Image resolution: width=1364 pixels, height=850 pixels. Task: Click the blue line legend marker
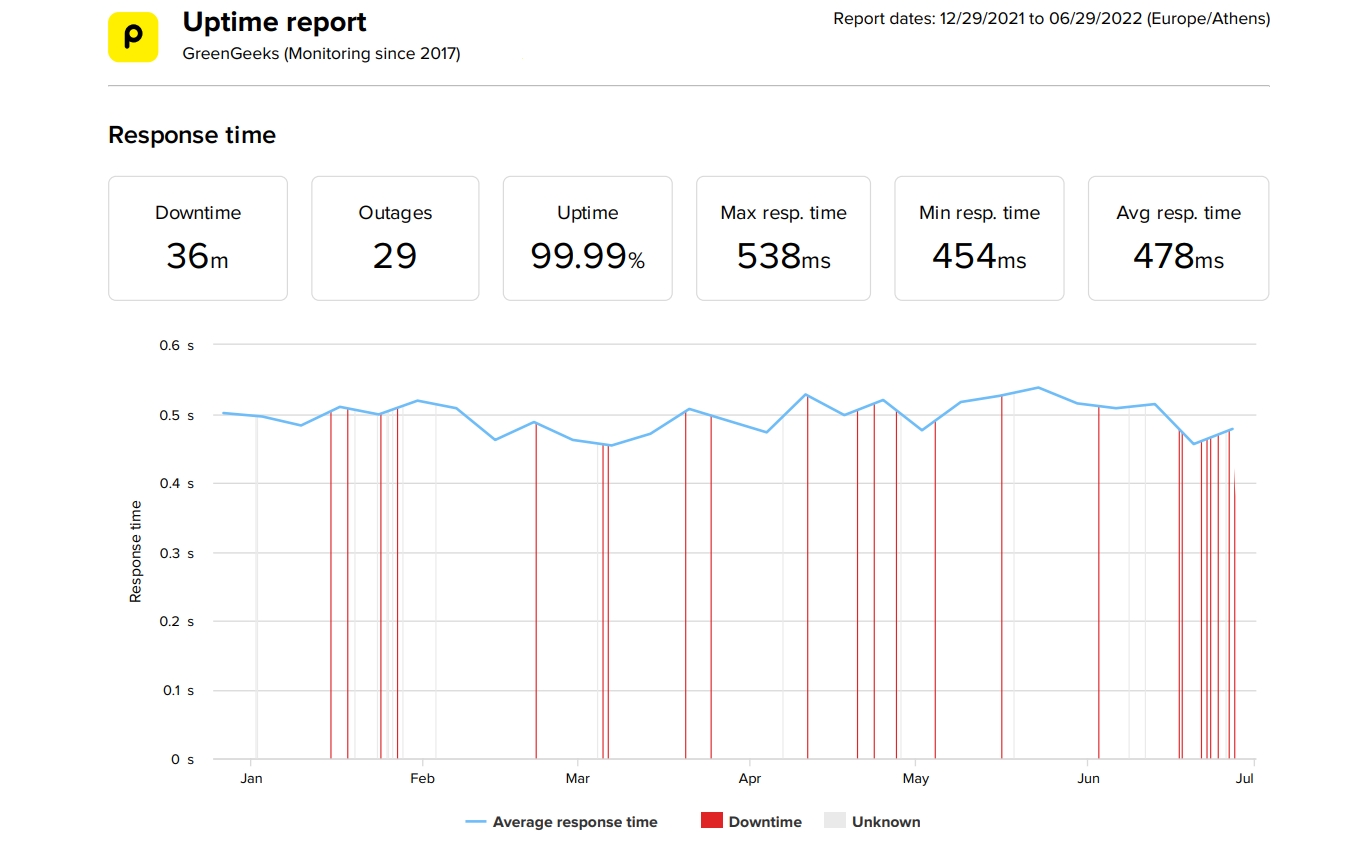coord(476,822)
